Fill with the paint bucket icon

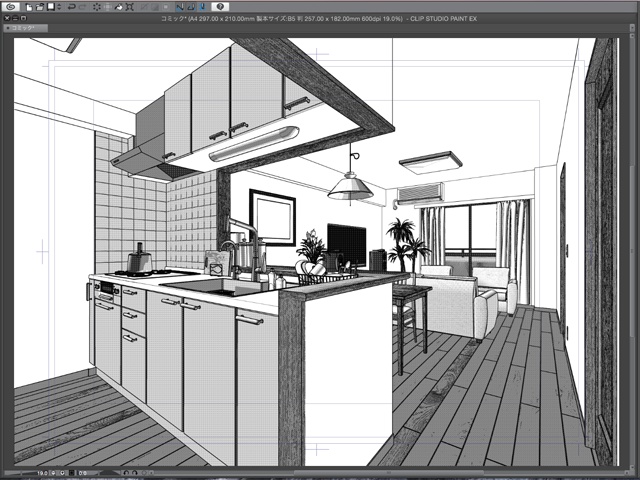pos(118,7)
